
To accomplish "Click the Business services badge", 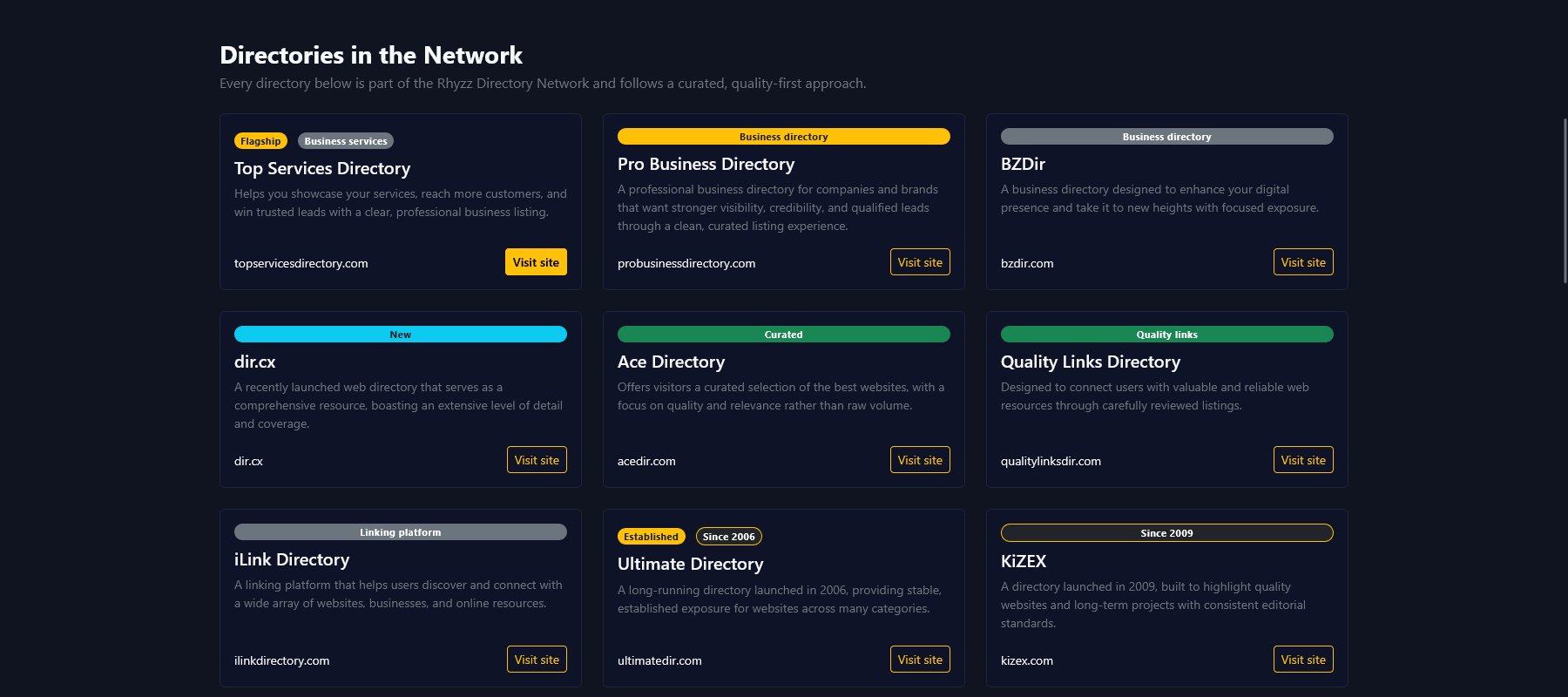I will point(345,140).
